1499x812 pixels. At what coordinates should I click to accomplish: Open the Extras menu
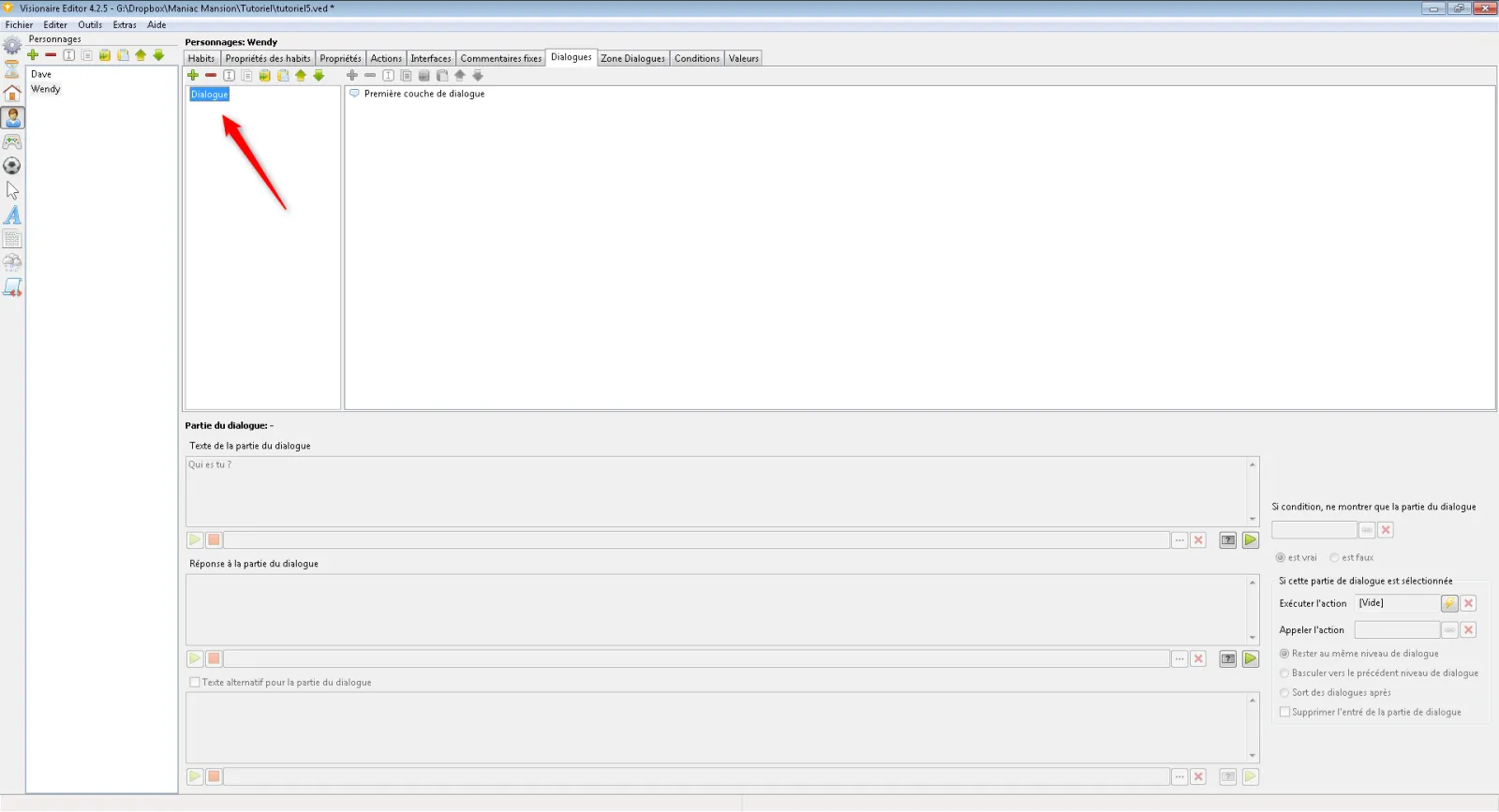pyautogui.click(x=125, y=25)
